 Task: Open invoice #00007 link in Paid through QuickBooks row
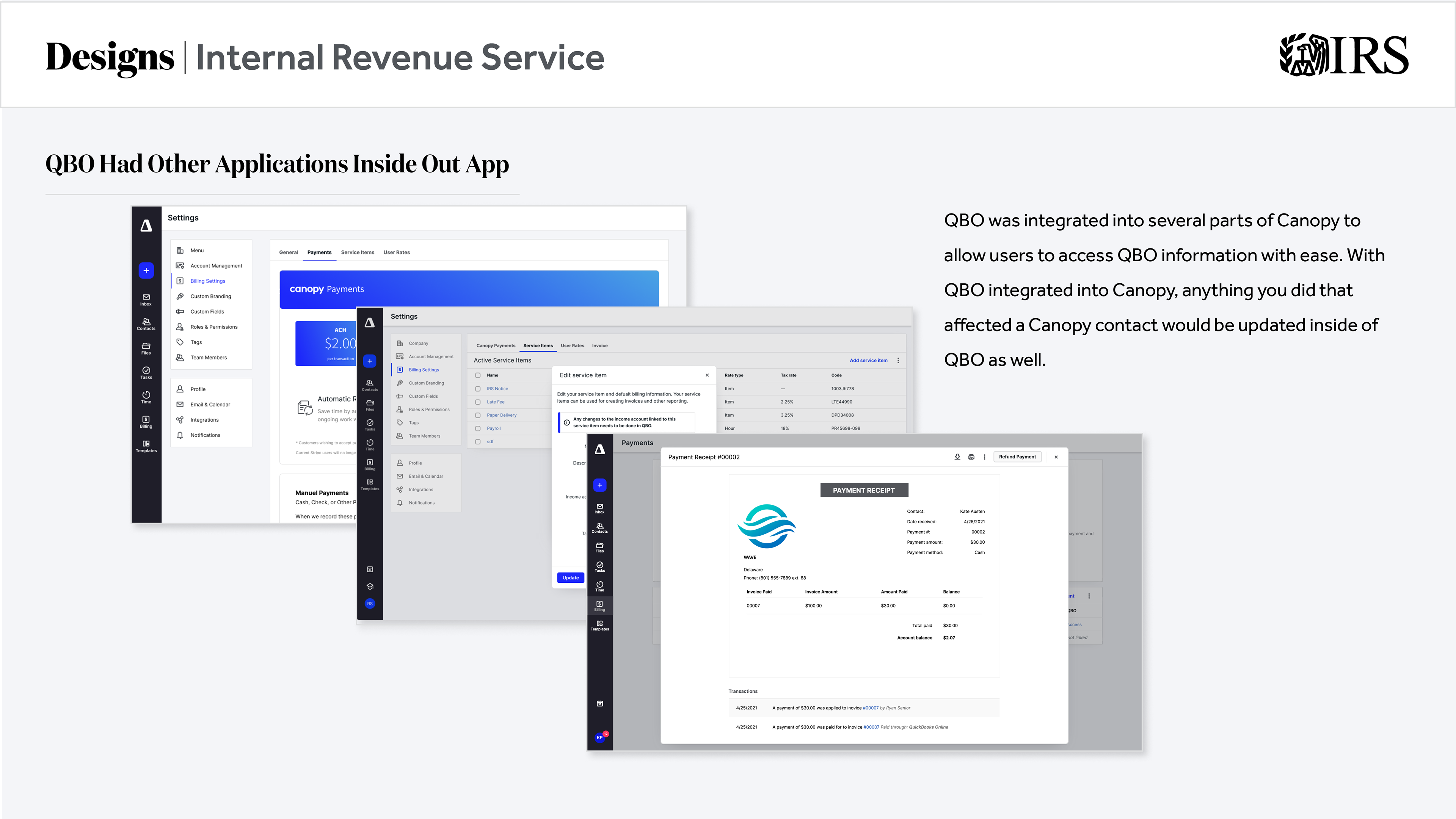871,728
